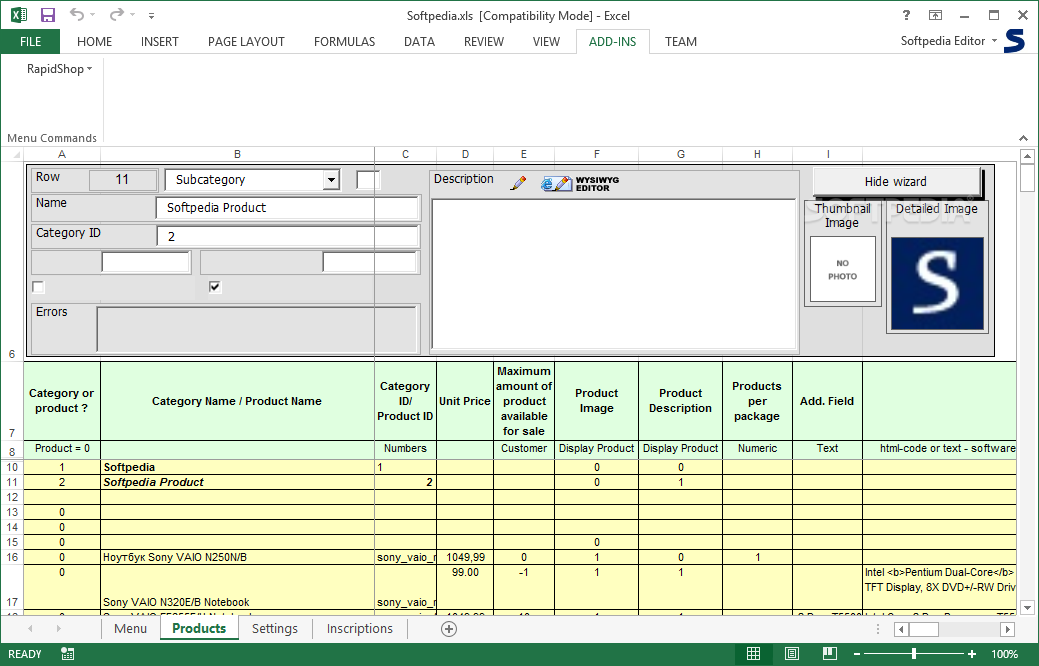Viewport: 1039px width, 666px height.
Task: Open the DATA ribbon tab
Action: (x=419, y=42)
